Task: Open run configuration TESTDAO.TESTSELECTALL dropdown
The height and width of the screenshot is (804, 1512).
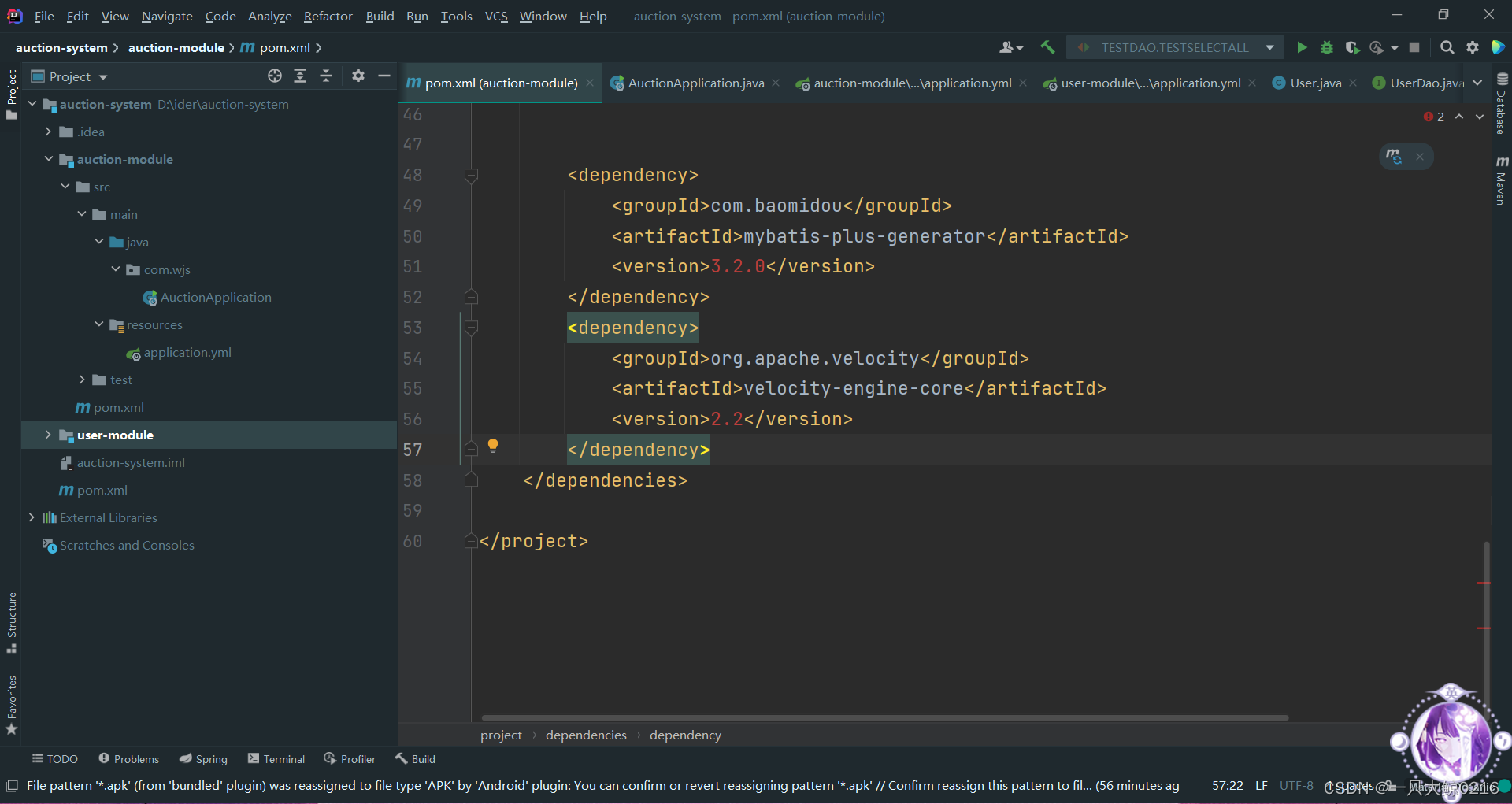Action: coord(1175,48)
